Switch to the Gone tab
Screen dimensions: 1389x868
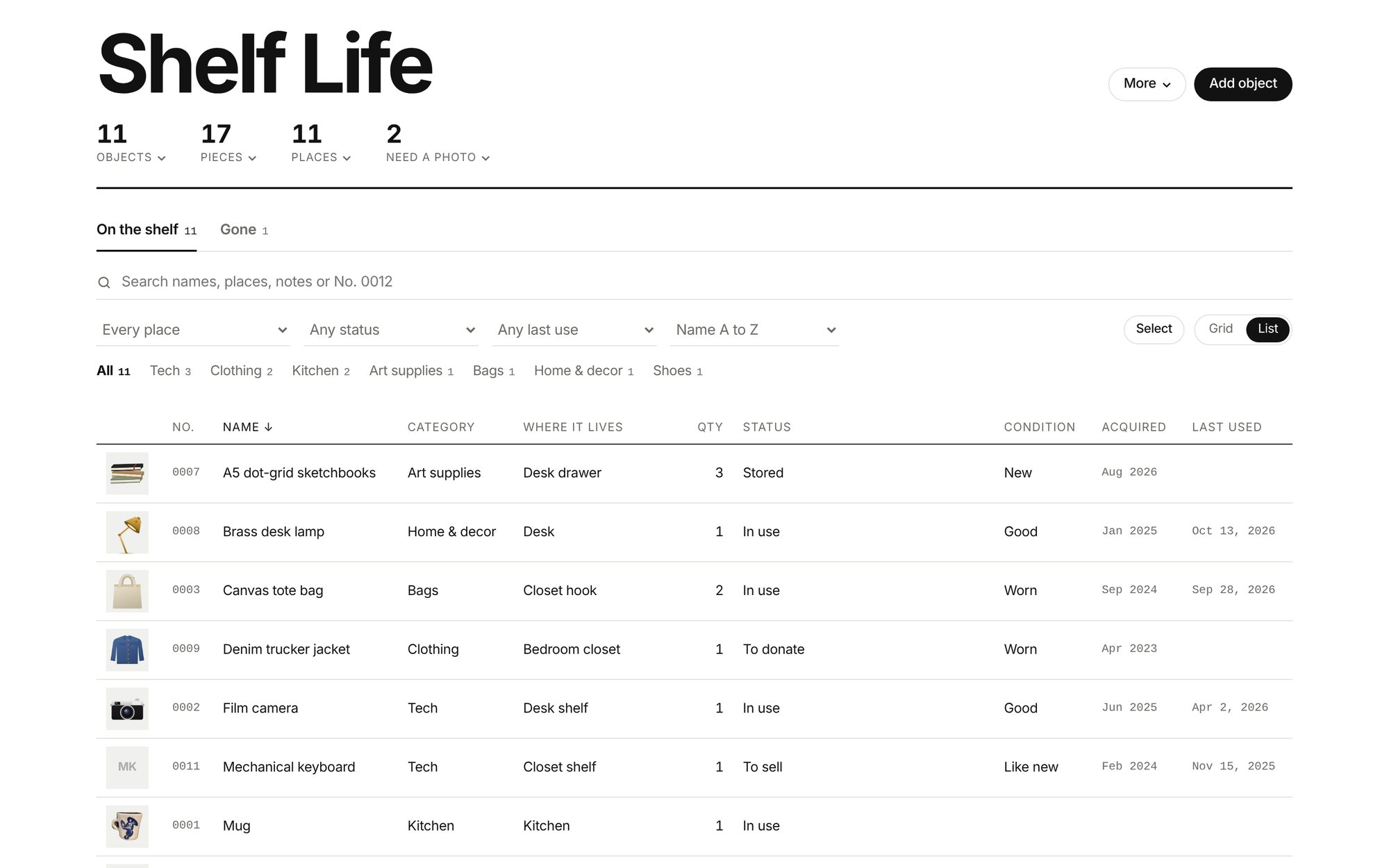[244, 230]
